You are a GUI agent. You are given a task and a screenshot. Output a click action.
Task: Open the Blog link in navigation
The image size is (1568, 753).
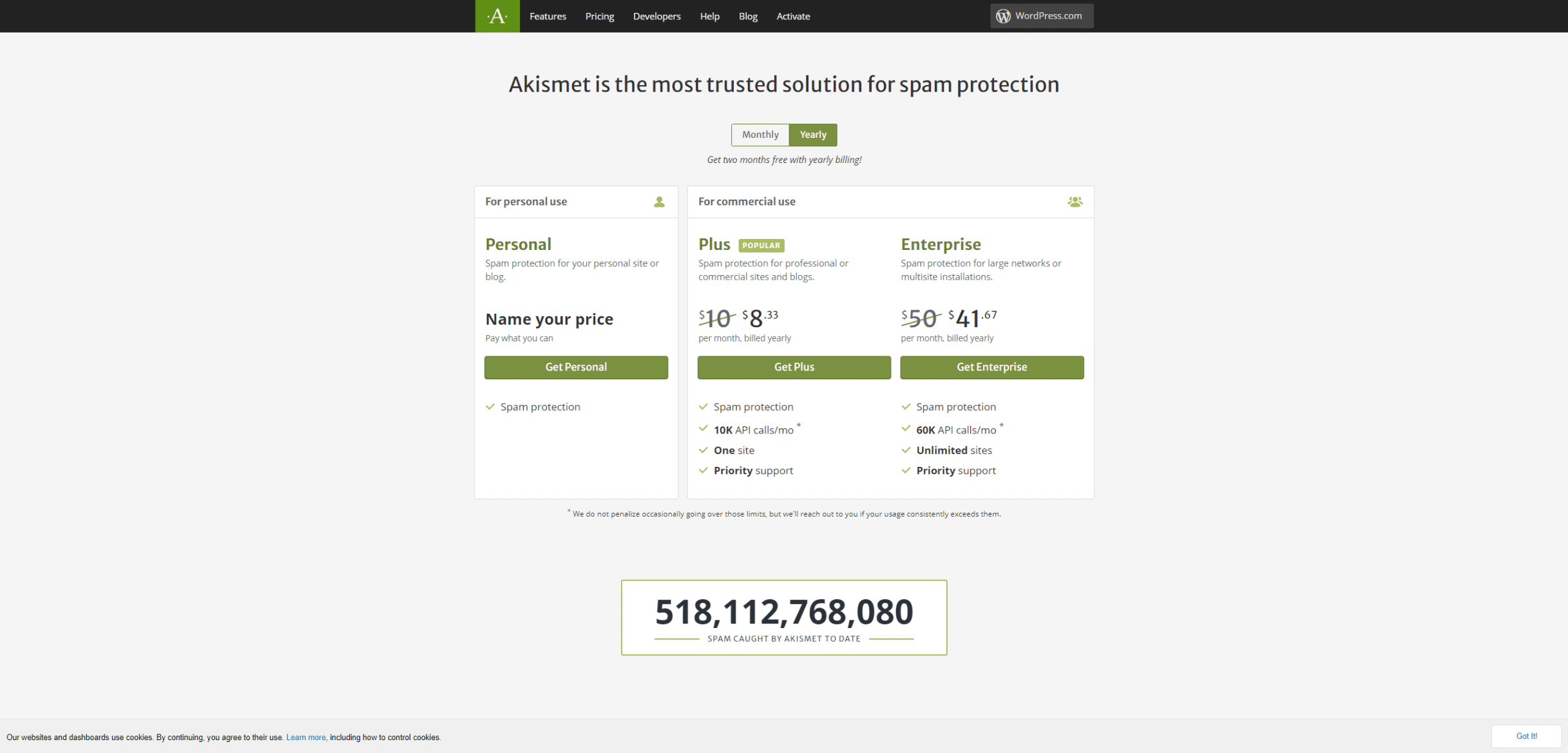pyautogui.click(x=748, y=16)
